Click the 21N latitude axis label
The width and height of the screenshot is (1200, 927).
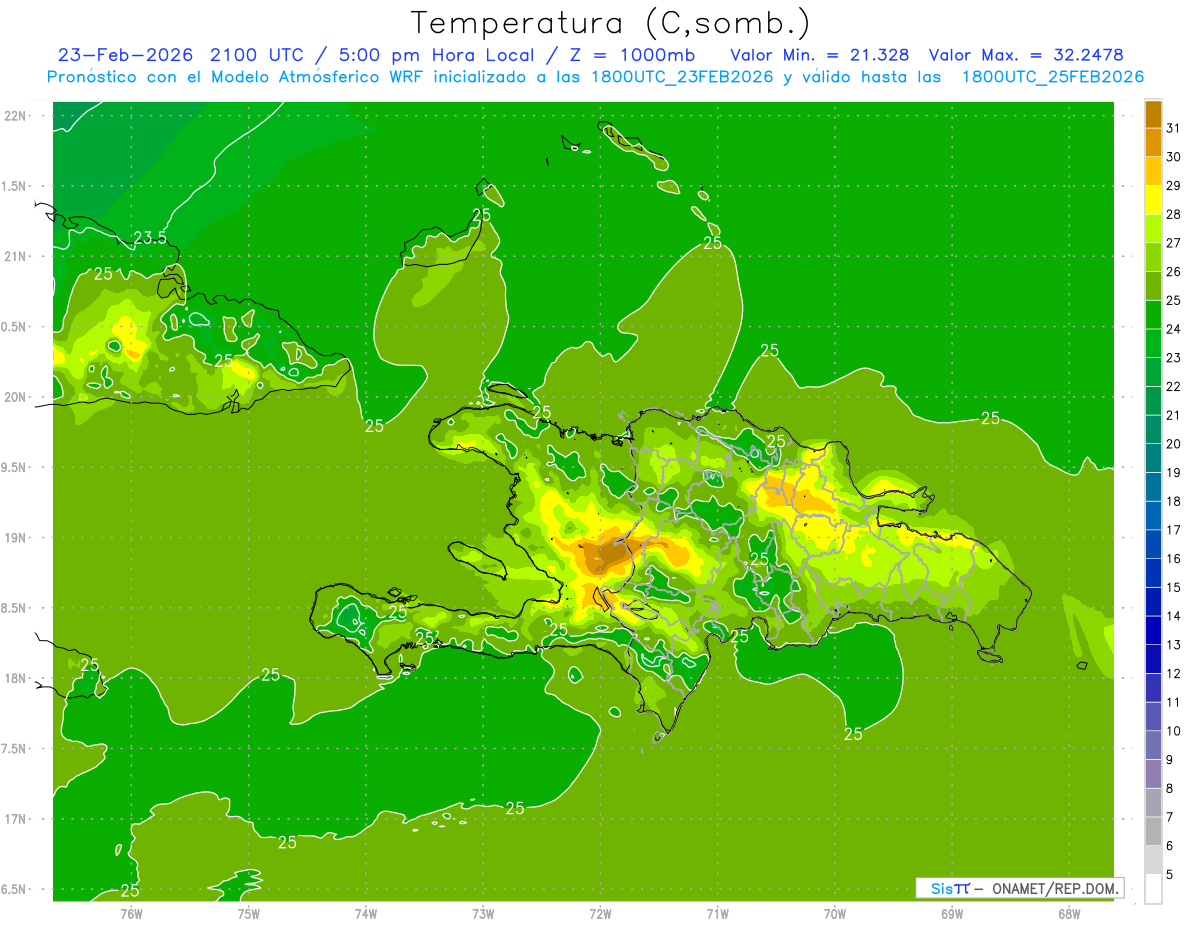(16, 256)
